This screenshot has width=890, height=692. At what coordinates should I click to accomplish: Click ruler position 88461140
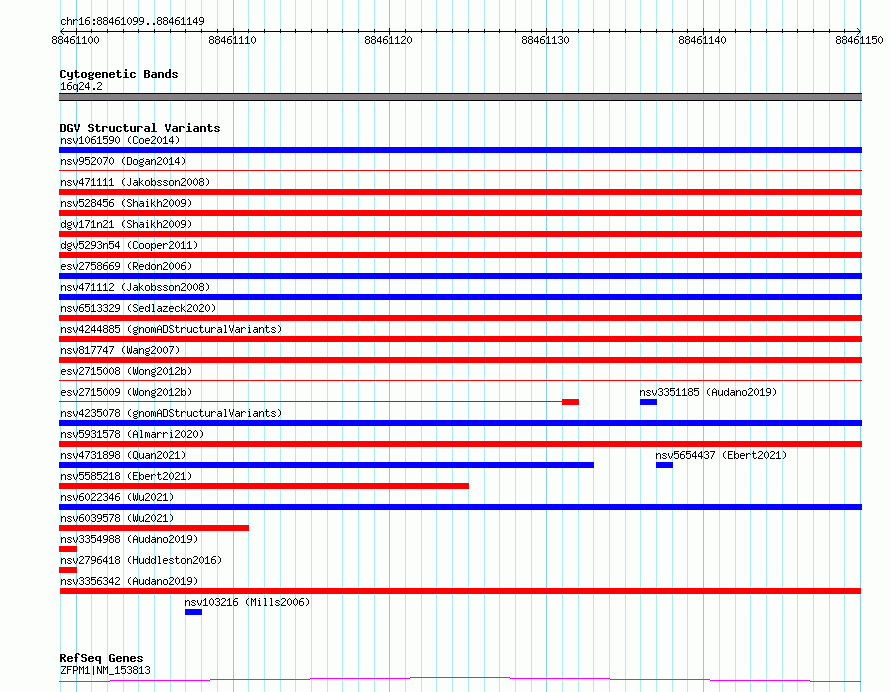[703, 40]
